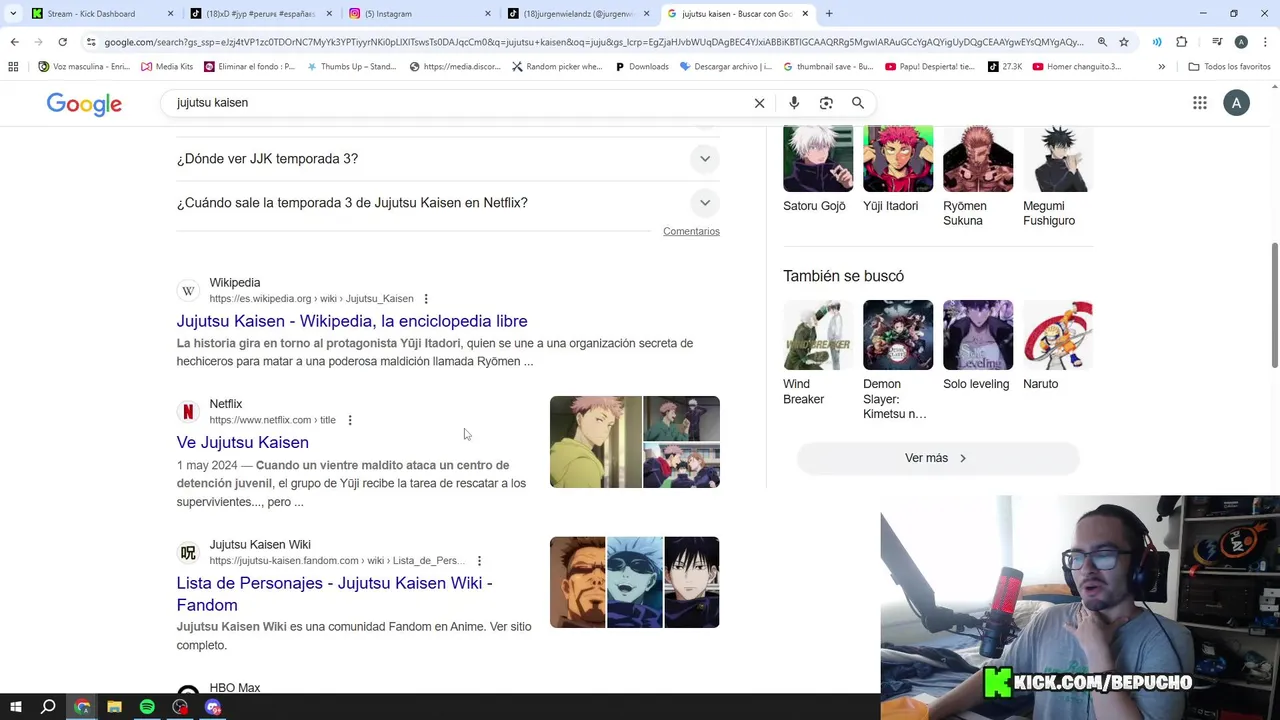Open Windows Start menu

pos(16,707)
